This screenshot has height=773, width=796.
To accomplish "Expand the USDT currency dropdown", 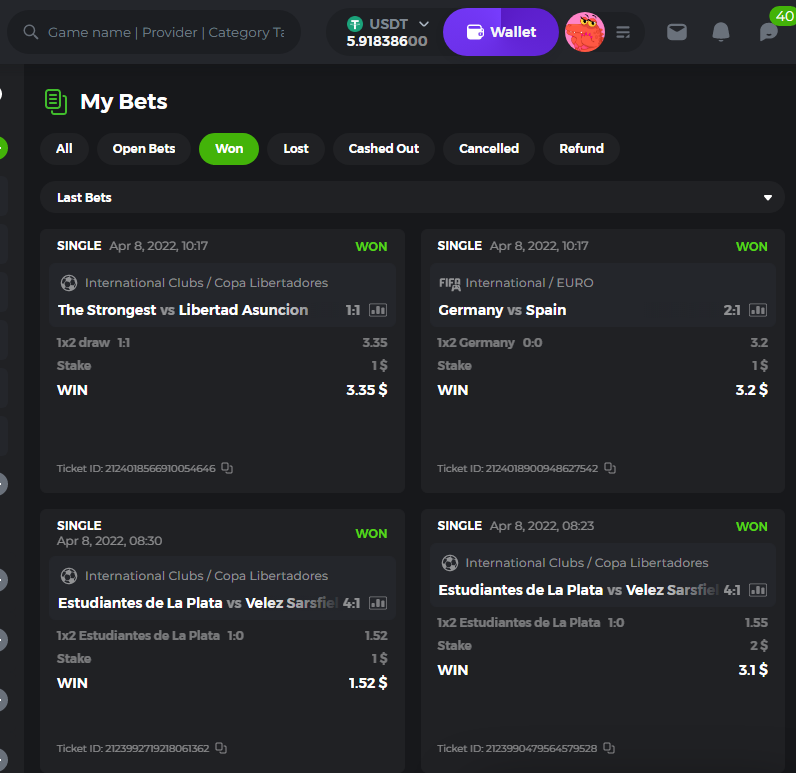I will coord(424,23).
